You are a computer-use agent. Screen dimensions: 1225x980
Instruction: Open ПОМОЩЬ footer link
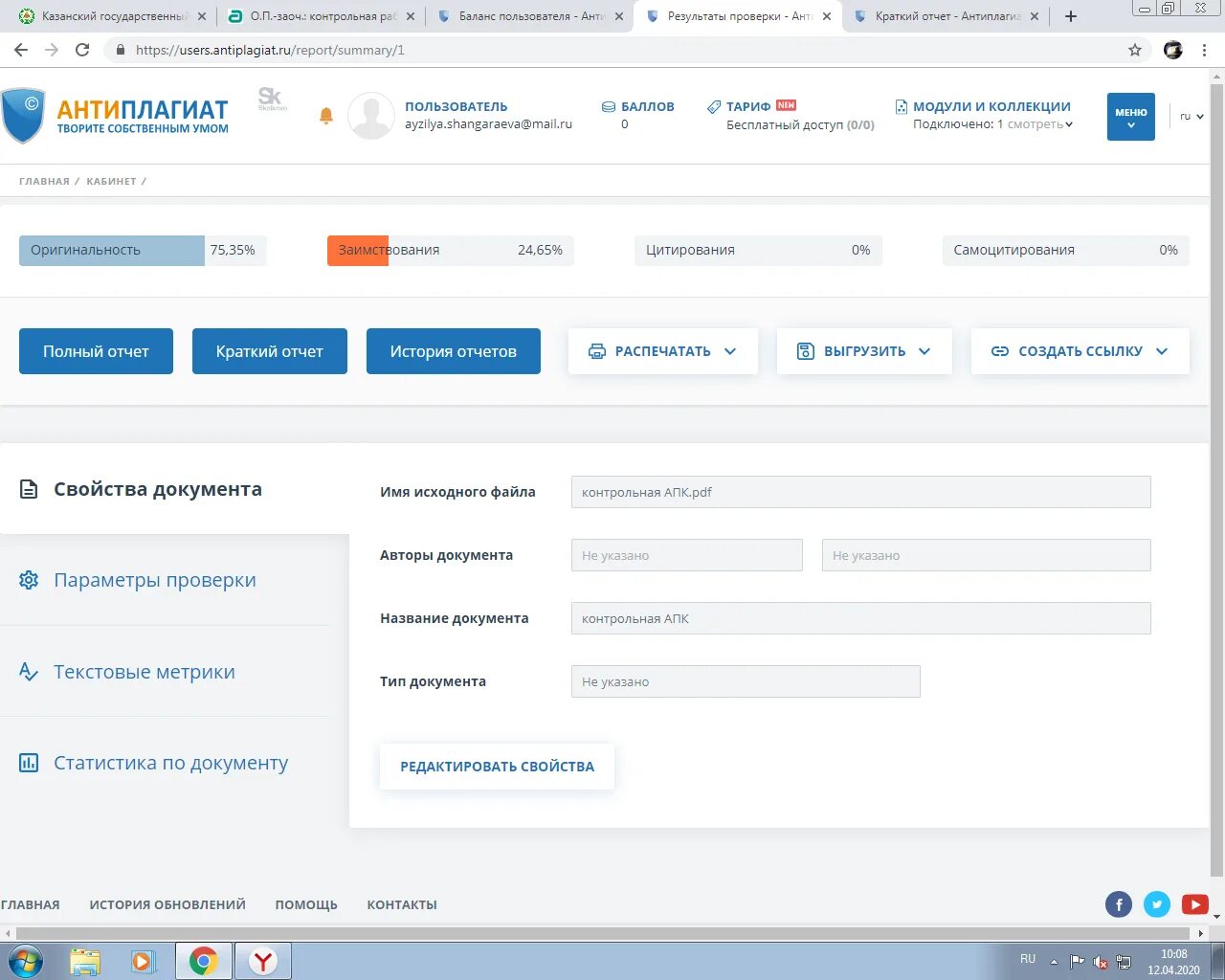pos(306,904)
